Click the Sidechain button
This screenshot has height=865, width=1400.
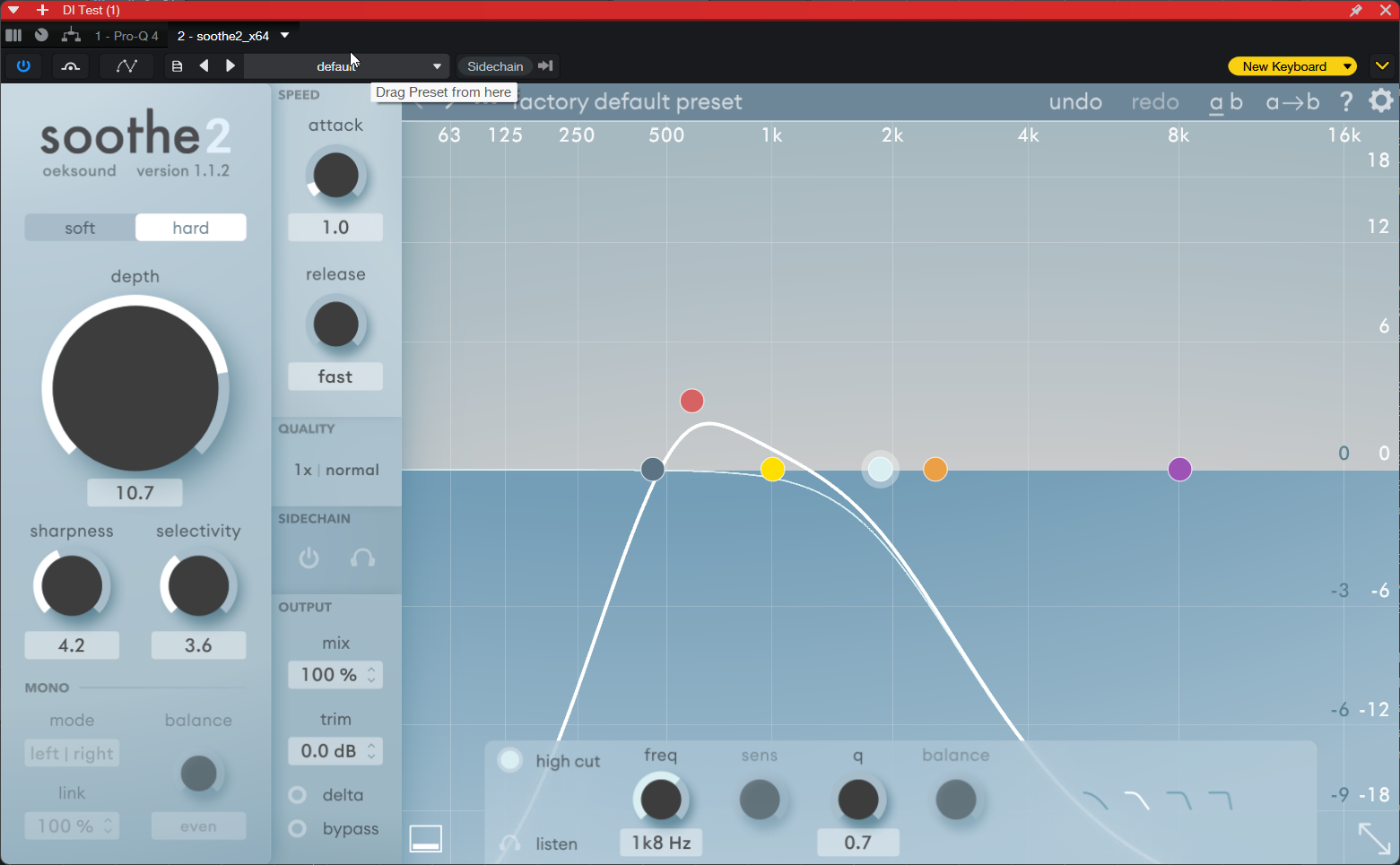coord(495,65)
